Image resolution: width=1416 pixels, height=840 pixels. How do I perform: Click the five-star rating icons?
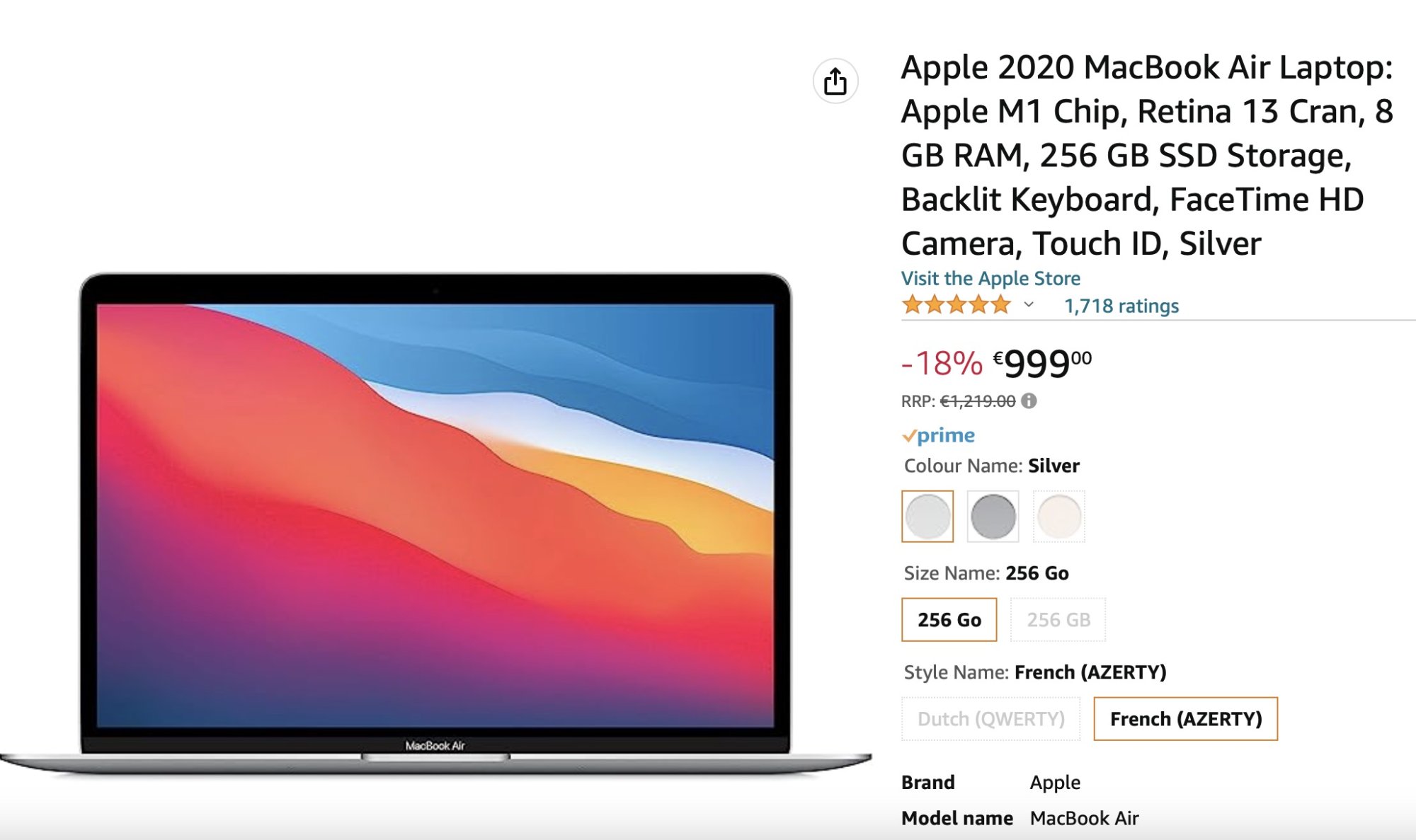[x=956, y=305]
